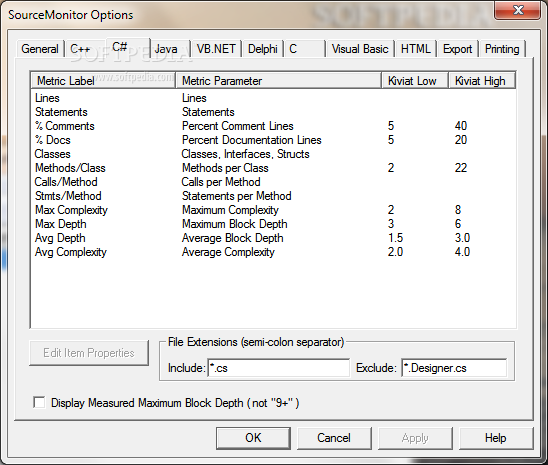
Task: Click 'Calls per Method' parameter text
Action: 221,182
